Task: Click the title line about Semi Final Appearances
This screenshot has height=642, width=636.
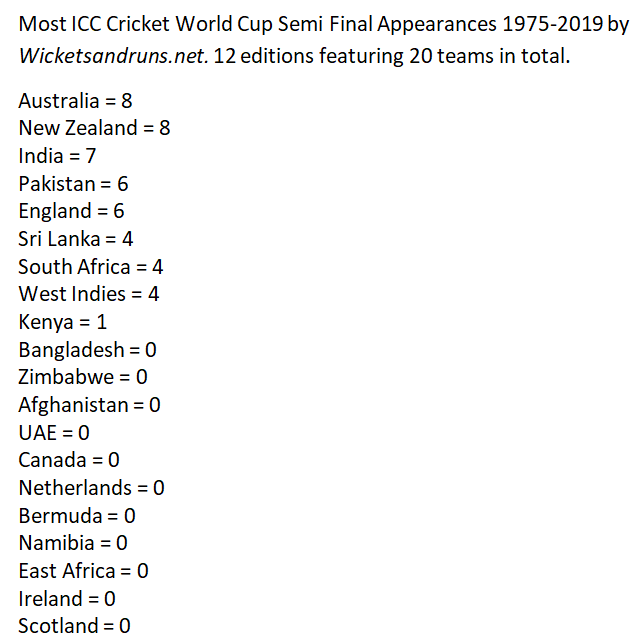Action: (324, 23)
